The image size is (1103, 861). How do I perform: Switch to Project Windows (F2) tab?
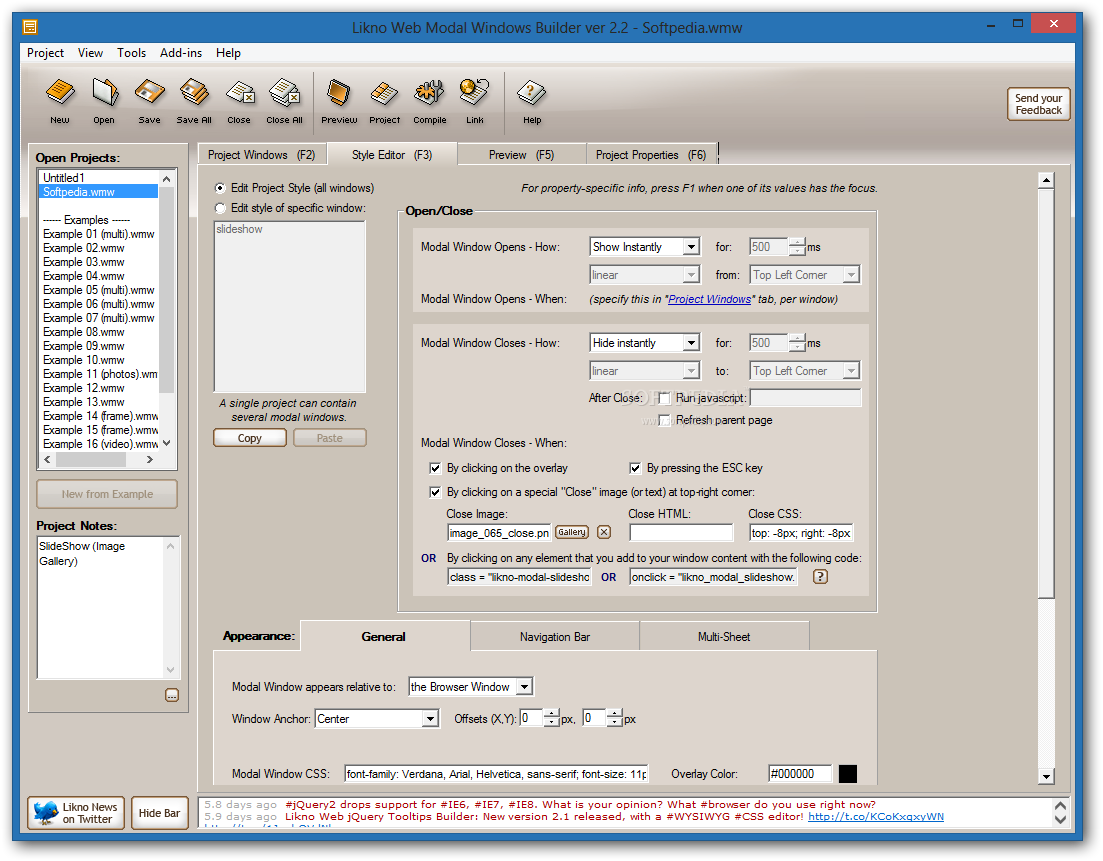point(262,155)
